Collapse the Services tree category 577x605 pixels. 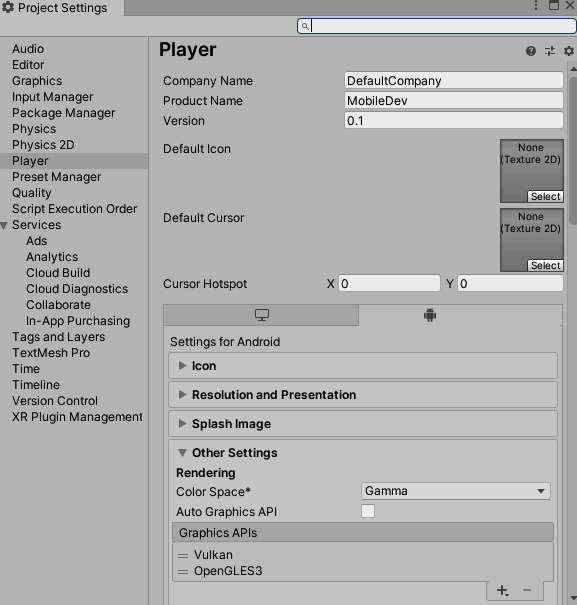point(4,226)
